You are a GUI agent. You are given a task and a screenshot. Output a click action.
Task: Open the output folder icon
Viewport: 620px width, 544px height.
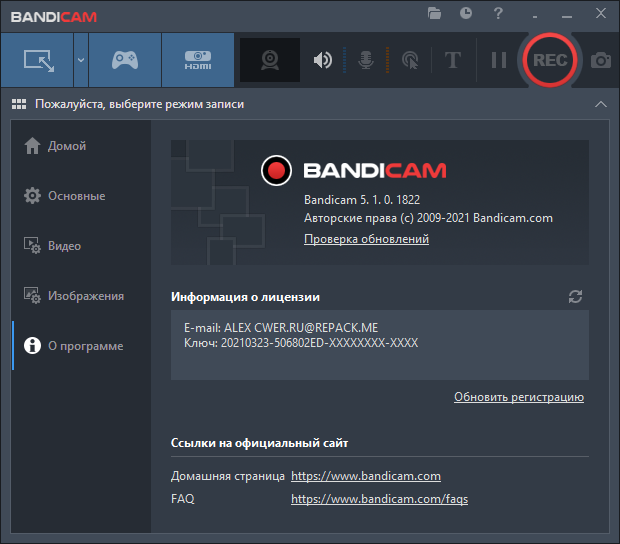[x=434, y=13]
